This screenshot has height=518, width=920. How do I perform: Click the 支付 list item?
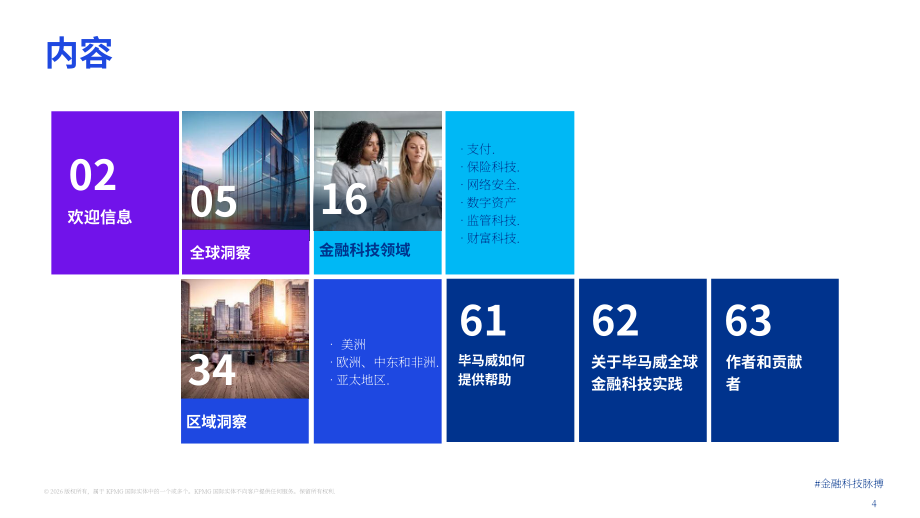[481, 149]
